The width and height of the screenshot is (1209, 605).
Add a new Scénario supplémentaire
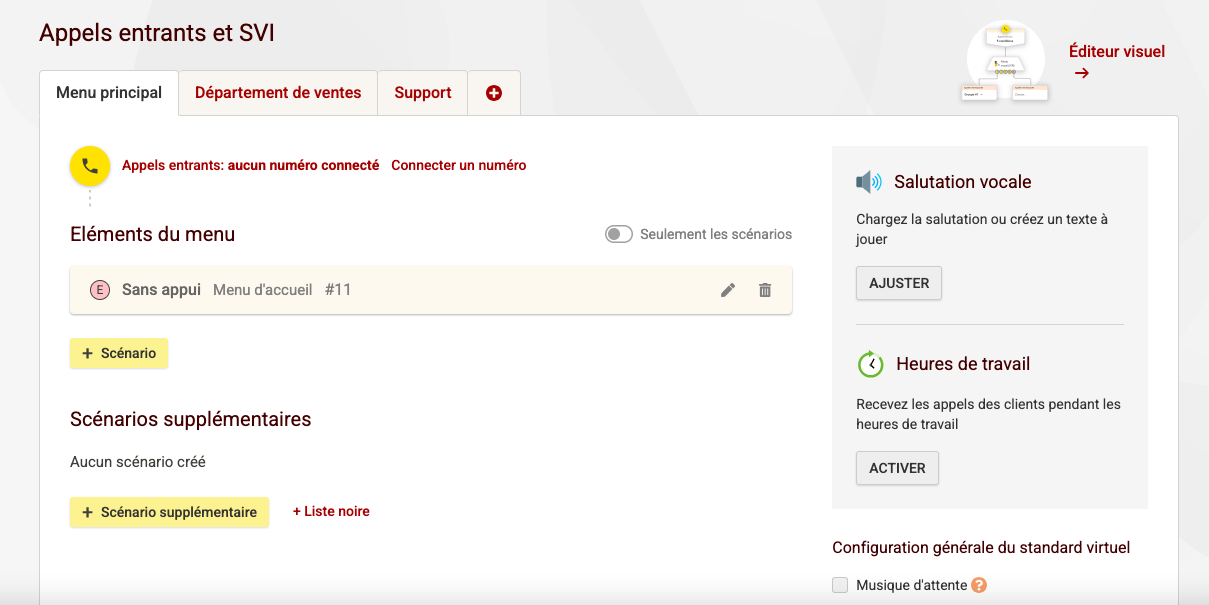pos(169,512)
